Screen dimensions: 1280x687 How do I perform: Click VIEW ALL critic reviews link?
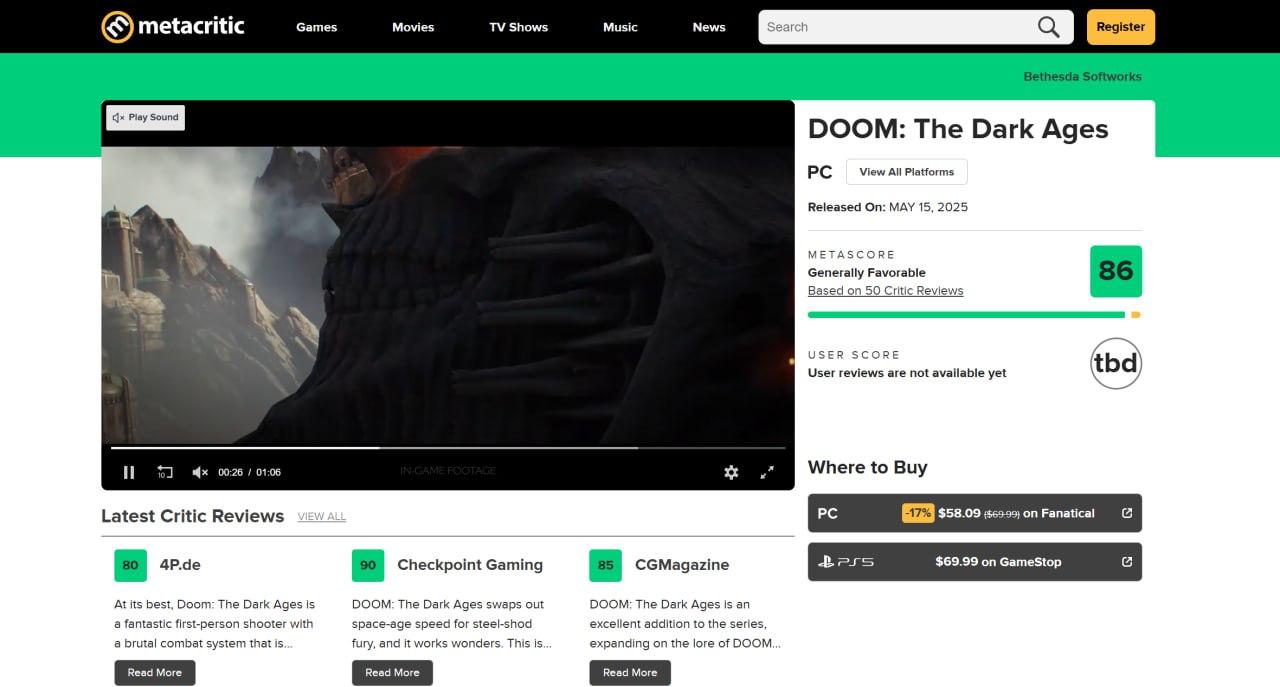pos(322,517)
